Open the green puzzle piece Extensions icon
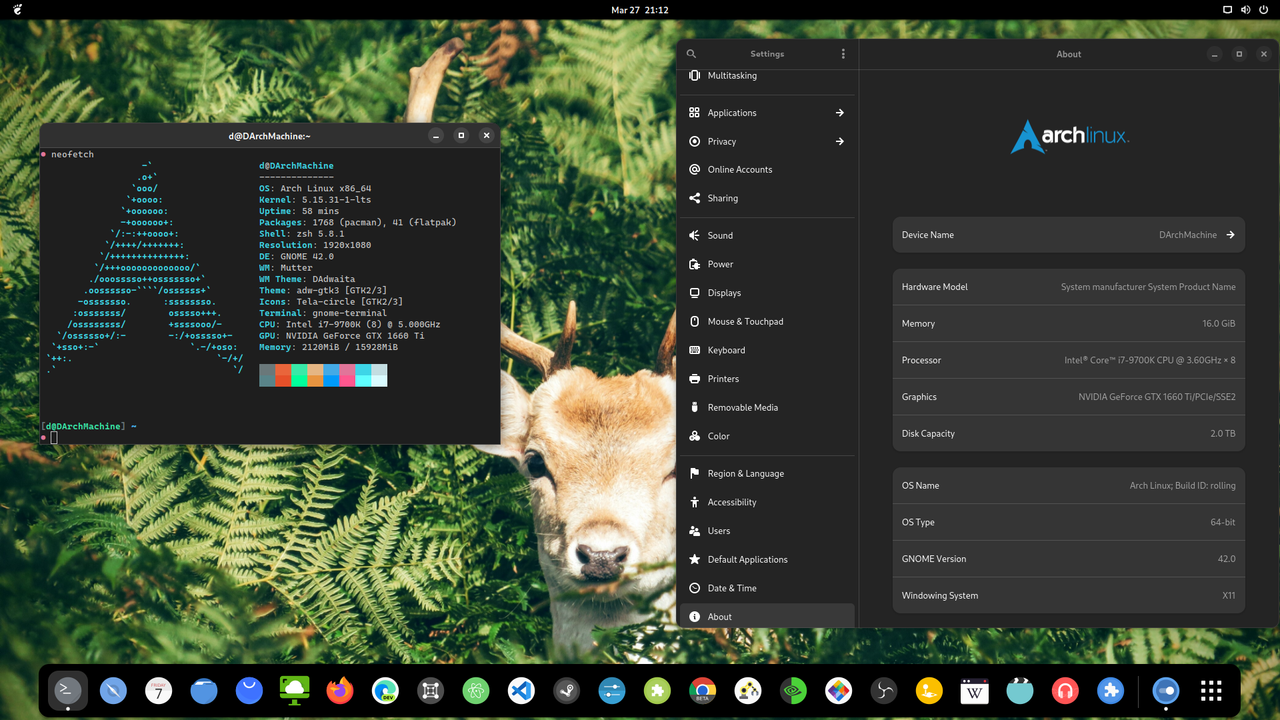The height and width of the screenshot is (720, 1280). click(x=657, y=690)
